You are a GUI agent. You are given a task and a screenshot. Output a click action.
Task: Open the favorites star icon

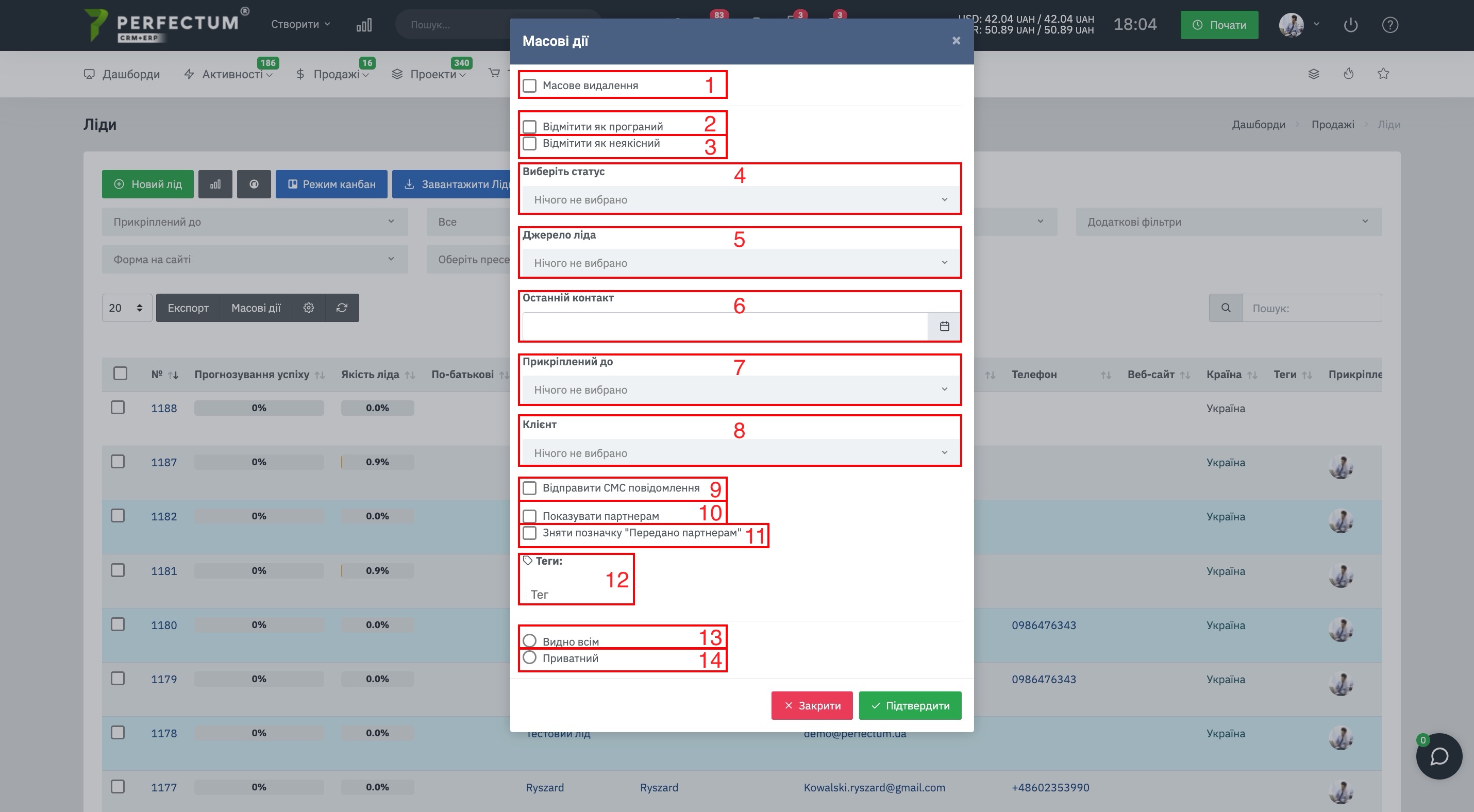point(1383,74)
